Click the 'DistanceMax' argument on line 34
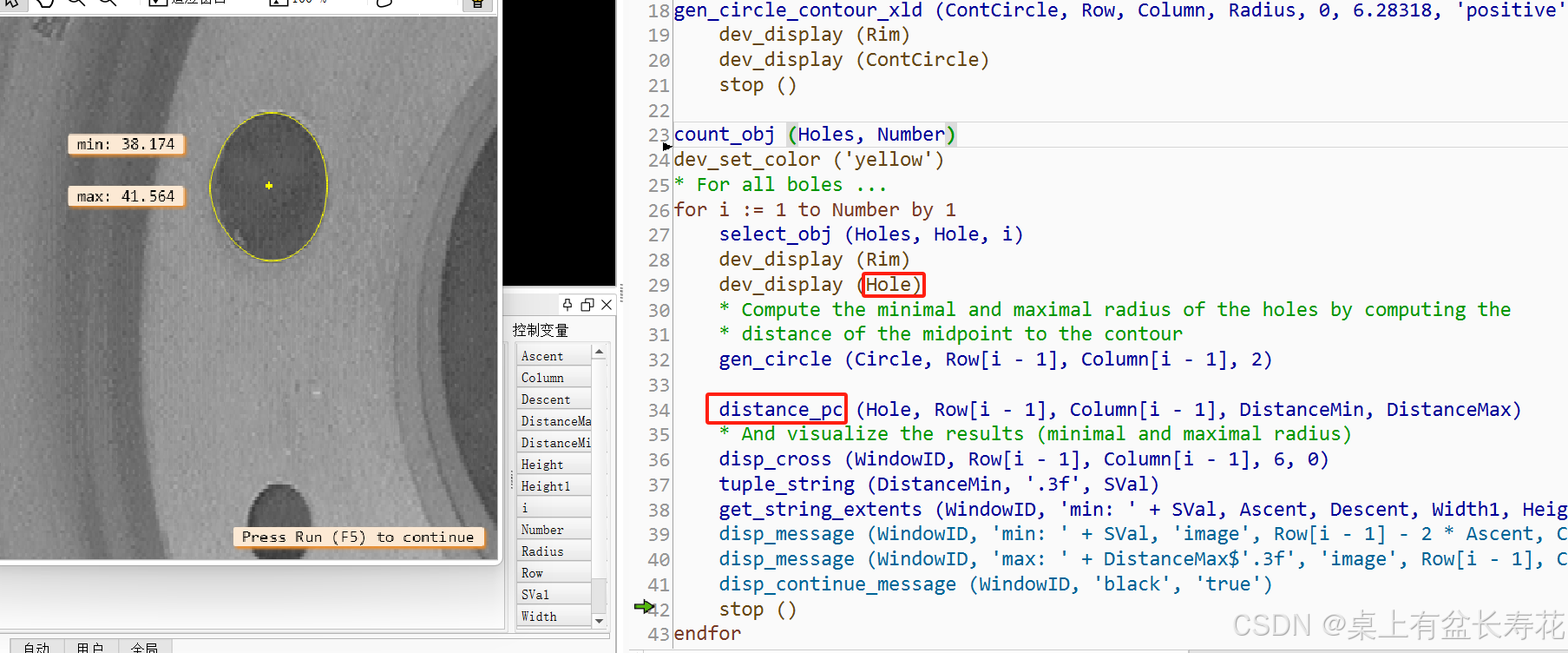 (1448, 410)
